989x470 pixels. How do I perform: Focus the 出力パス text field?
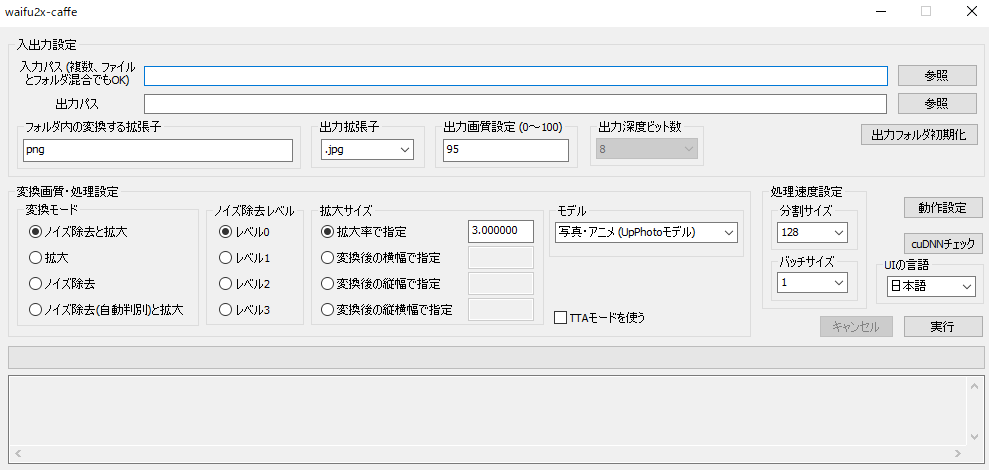pyautogui.click(x=515, y=103)
